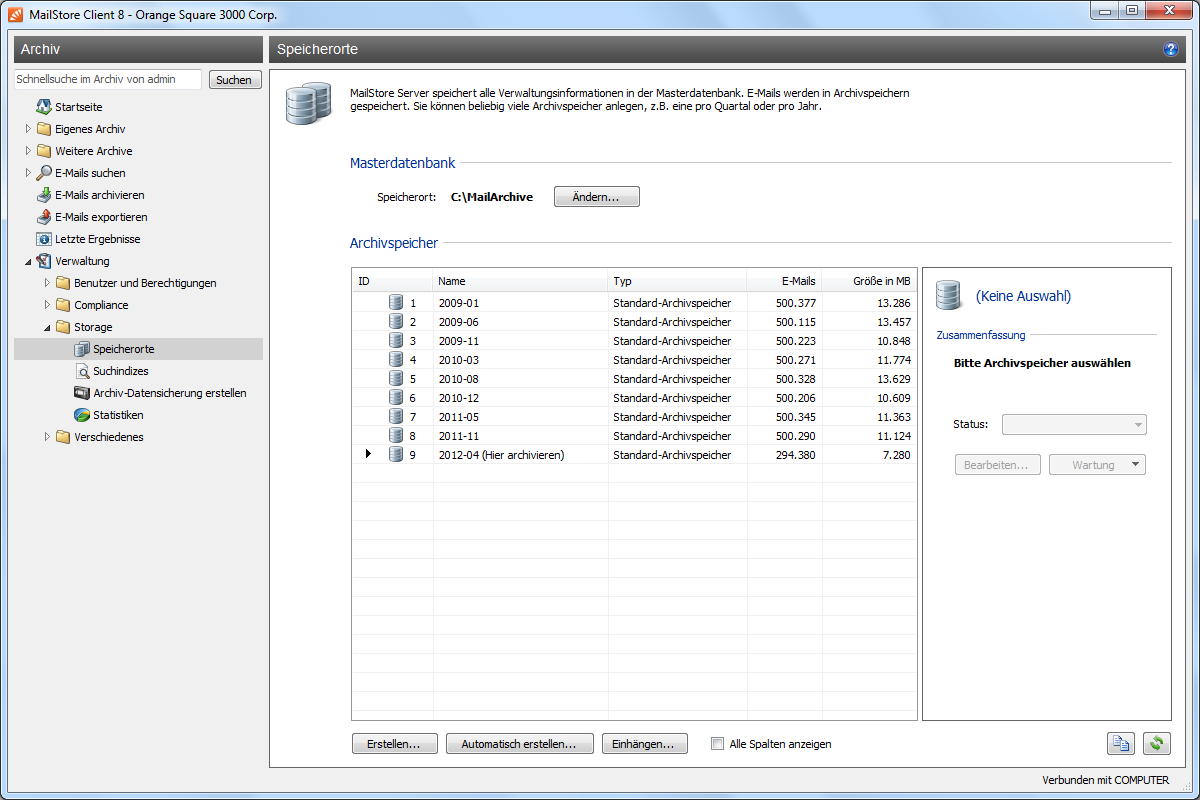Collapse the Storage folder node
The width and height of the screenshot is (1200, 800).
pyautogui.click(x=47, y=327)
